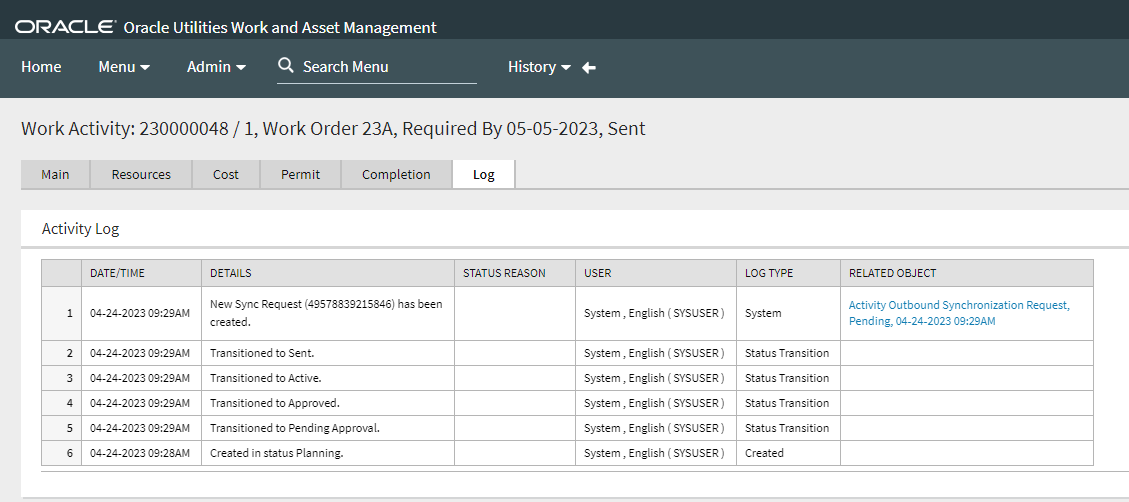Image resolution: width=1129 pixels, height=502 pixels.
Task: Go to Home
Action: tap(41, 67)
